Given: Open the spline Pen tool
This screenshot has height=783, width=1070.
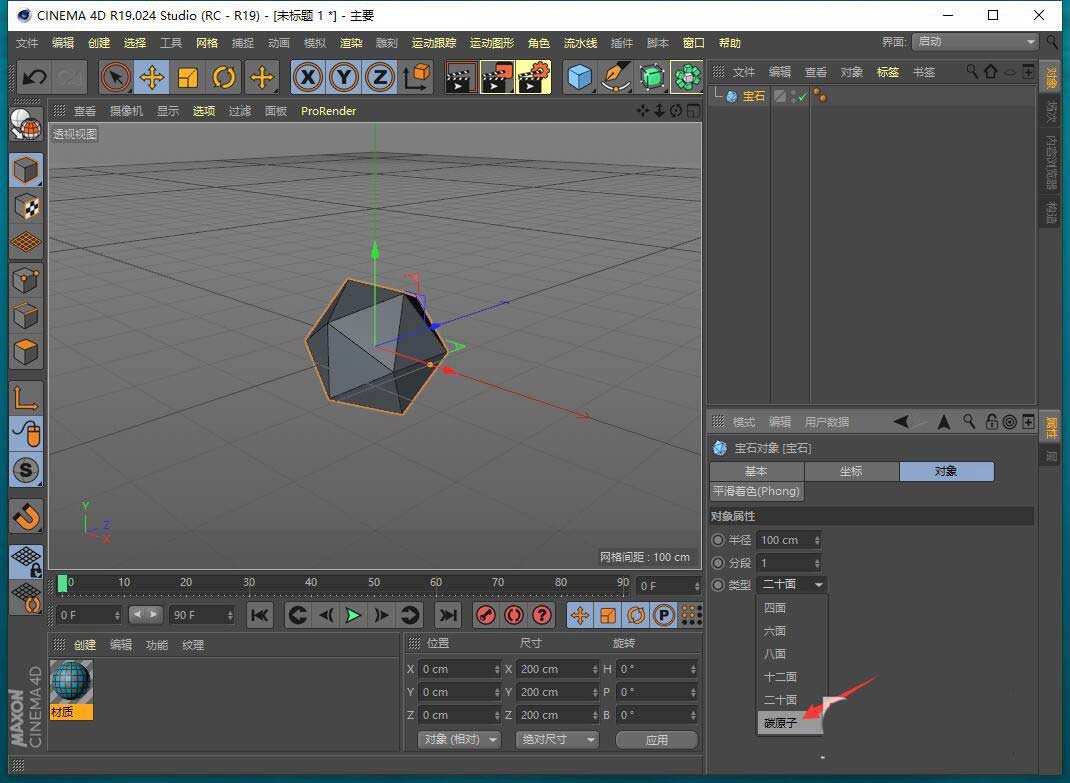Looking at the screenshot, I should (x=616, y=77).
